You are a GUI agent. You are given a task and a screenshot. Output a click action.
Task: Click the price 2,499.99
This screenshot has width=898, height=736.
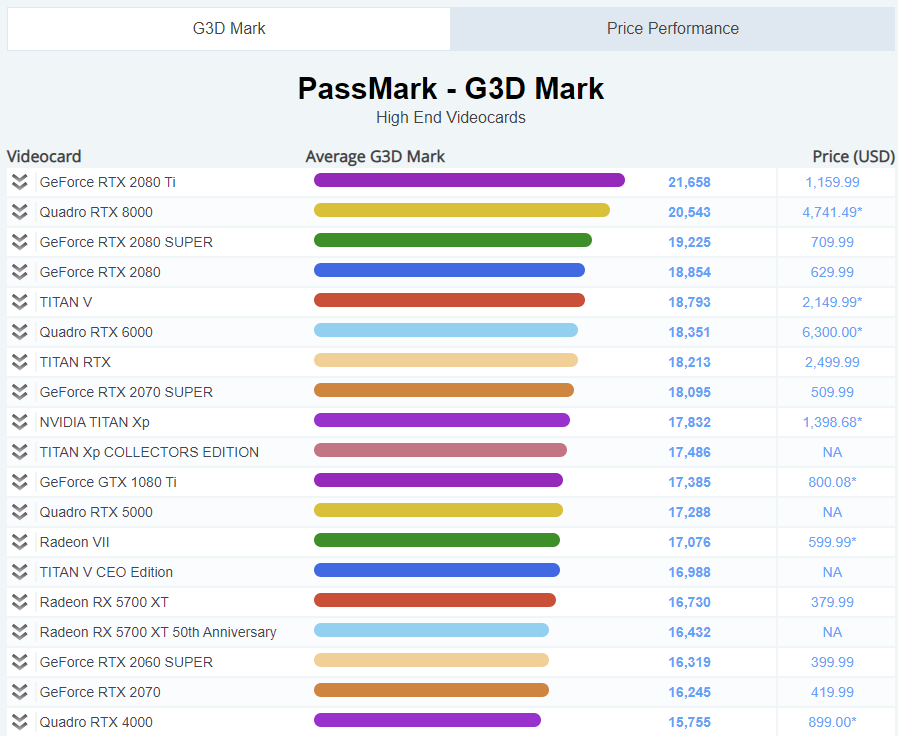(832, 362)
